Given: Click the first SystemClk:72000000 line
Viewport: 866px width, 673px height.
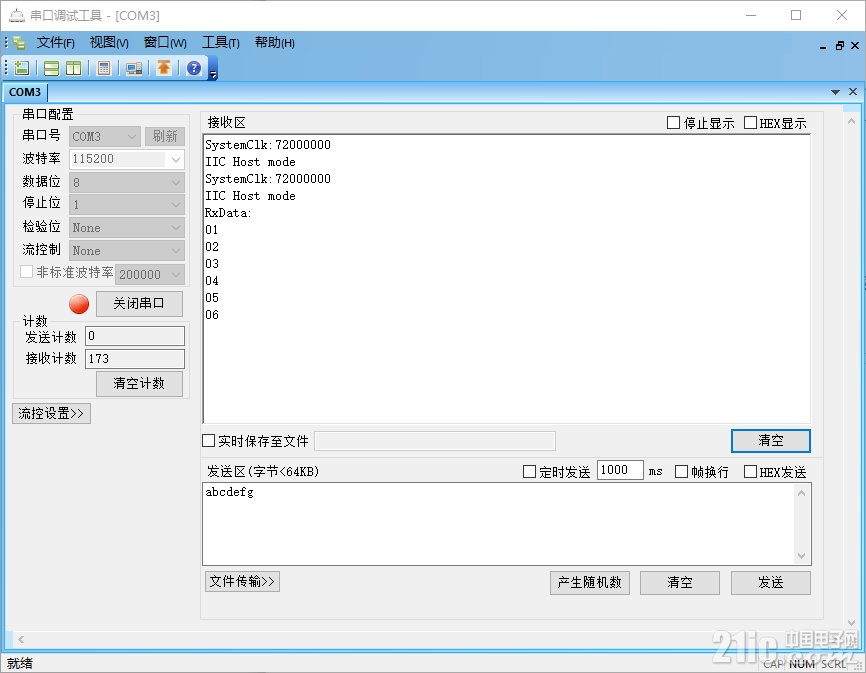Looking at the screenshot, I should [x=268, y=145].
